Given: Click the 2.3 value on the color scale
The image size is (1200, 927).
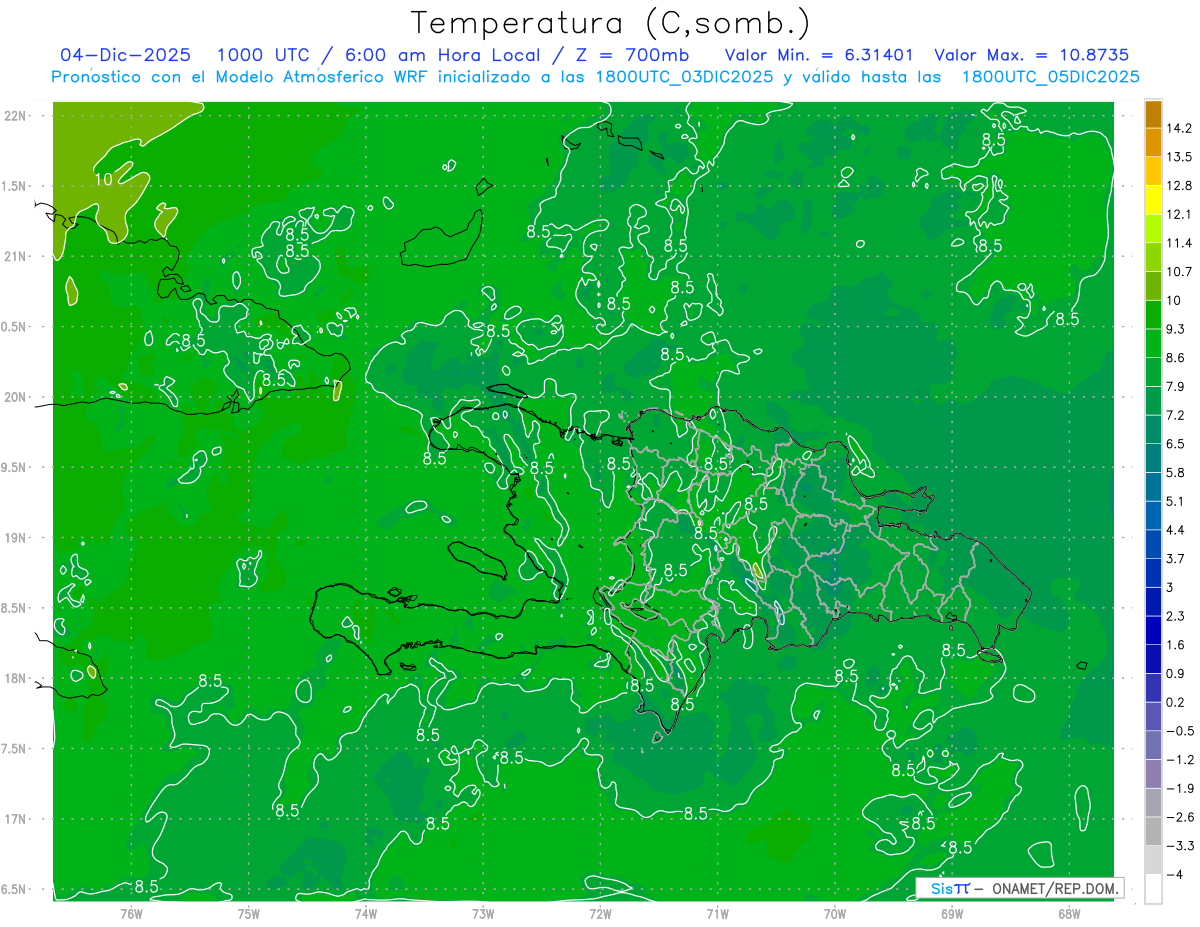Looking at the screenshot, I should [1175, 616].
